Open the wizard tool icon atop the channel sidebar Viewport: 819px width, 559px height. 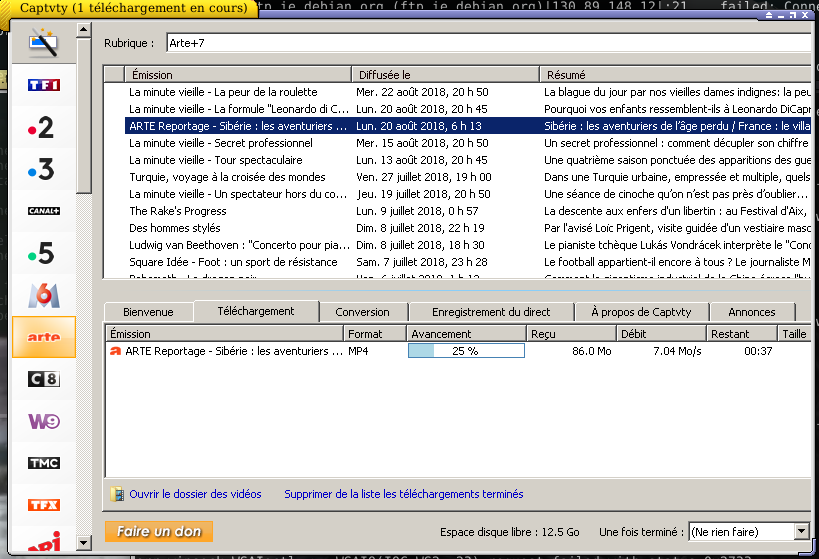click(x=44, y=42)
